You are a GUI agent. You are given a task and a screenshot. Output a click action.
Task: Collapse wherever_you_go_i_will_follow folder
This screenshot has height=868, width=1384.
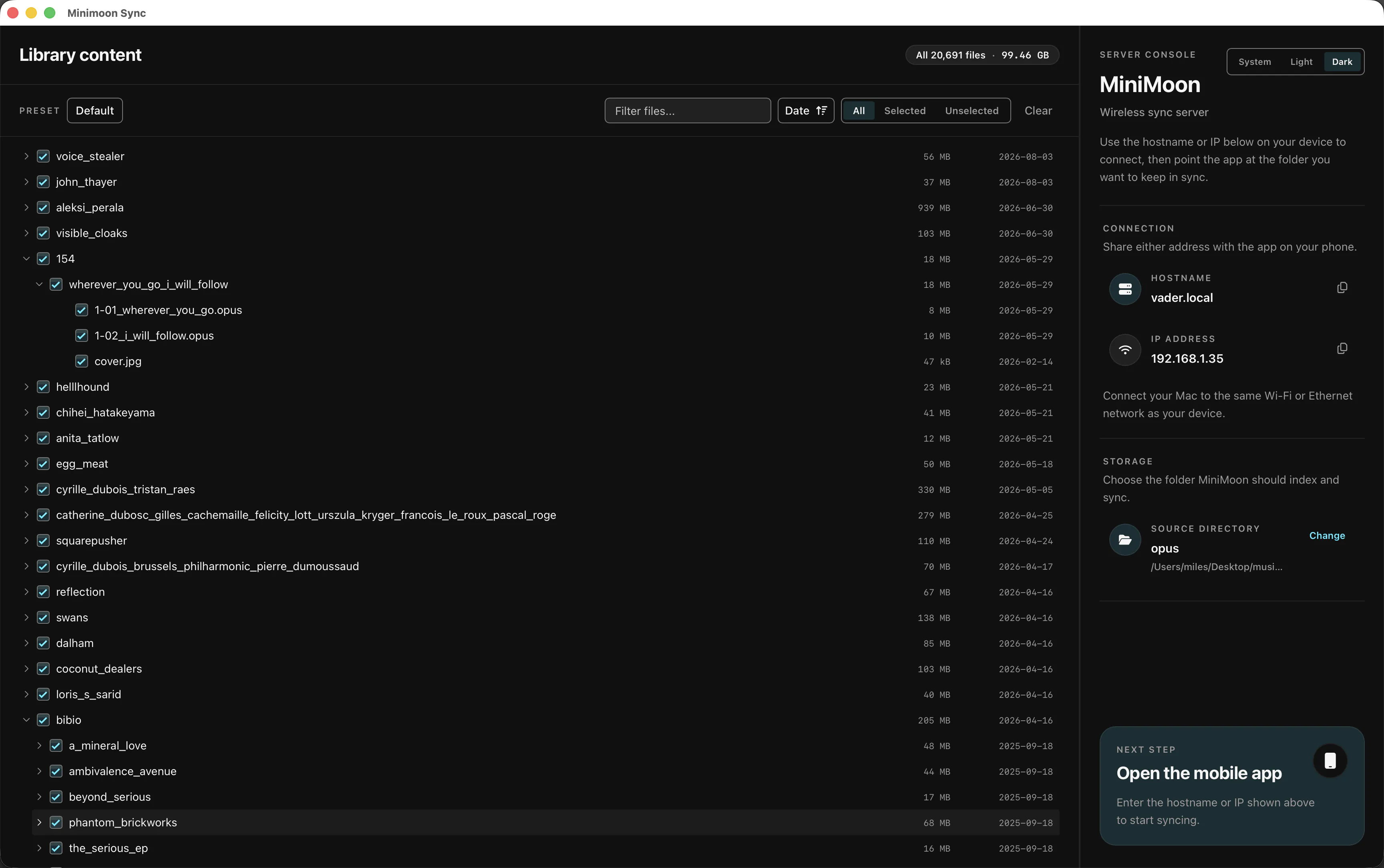[39, 285]
